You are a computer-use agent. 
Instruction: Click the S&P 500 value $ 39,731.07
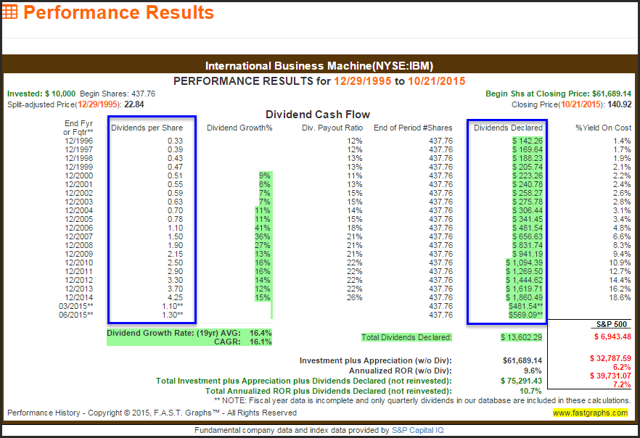(610, 376)
